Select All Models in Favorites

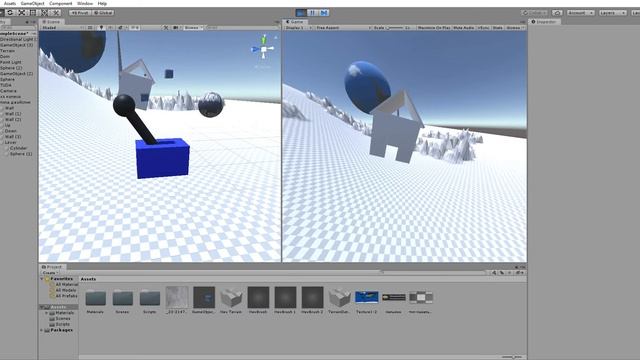pos(65,290)
